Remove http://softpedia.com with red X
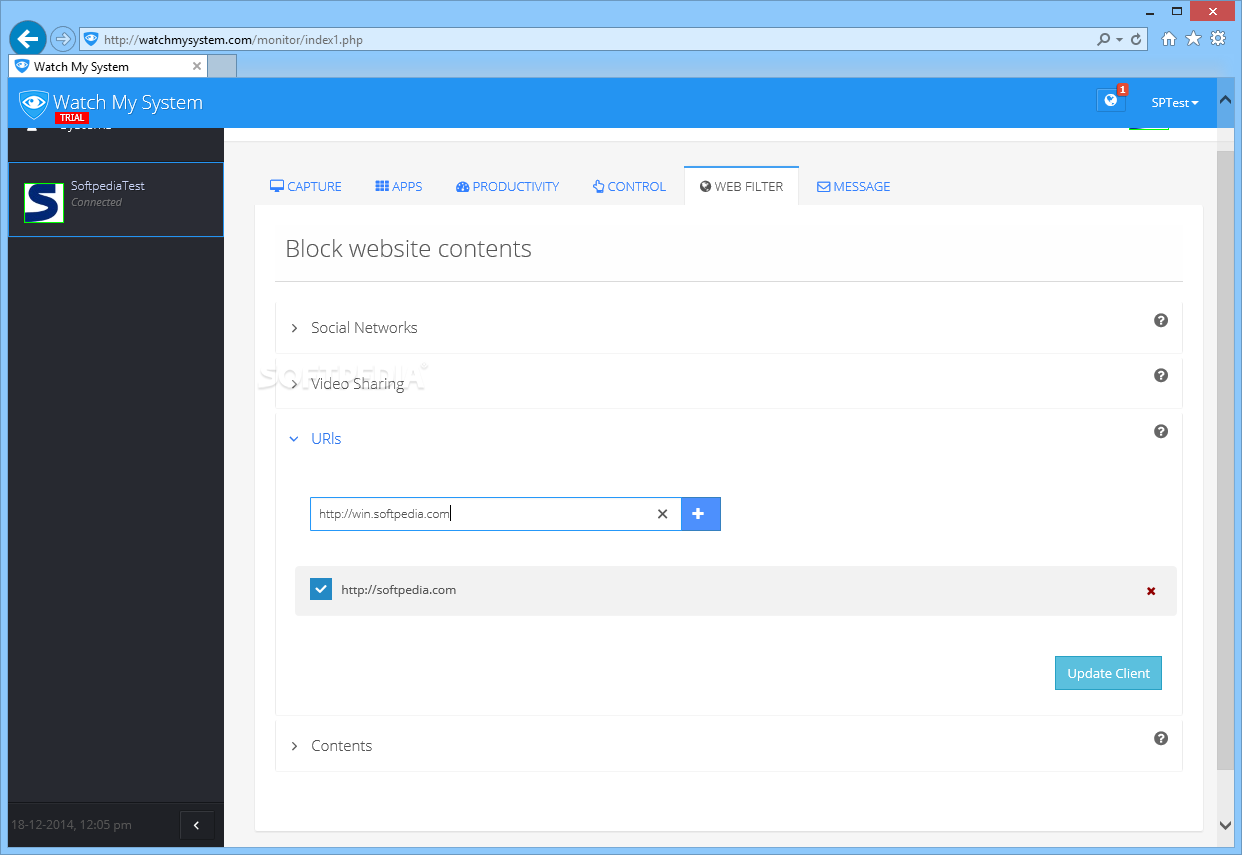 tap(1151, 591)
